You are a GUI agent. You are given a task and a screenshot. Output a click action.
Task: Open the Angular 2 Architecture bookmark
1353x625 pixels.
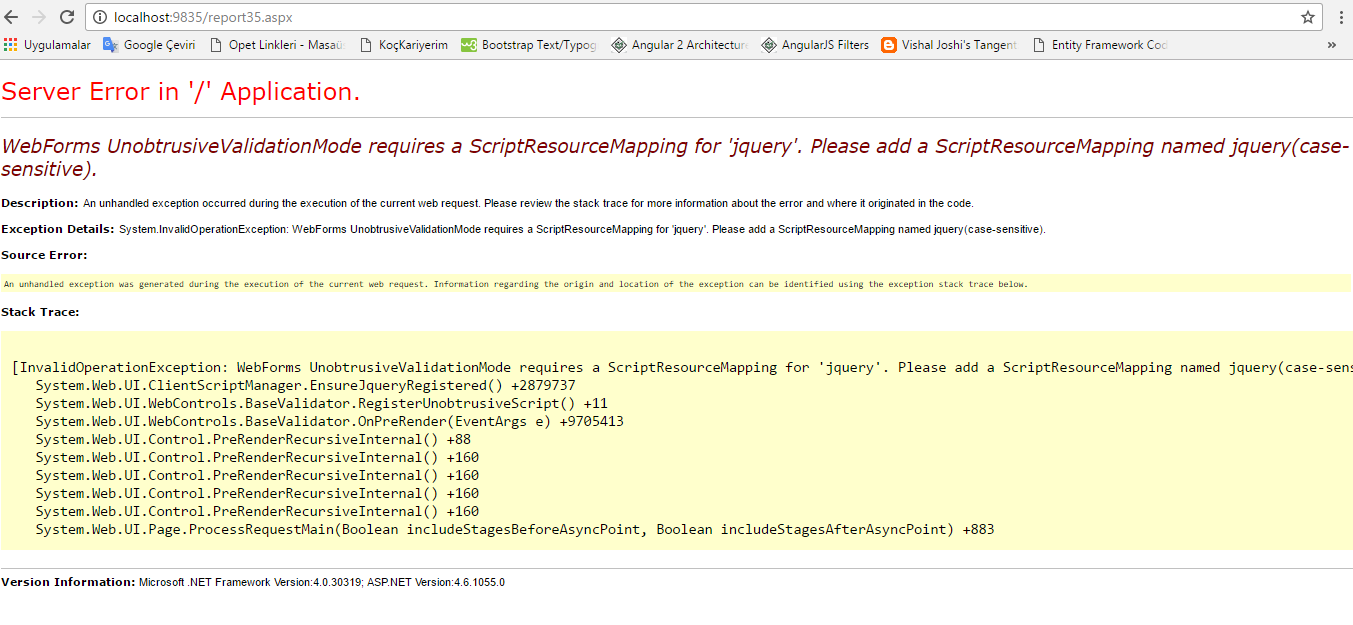click(680, 45)
